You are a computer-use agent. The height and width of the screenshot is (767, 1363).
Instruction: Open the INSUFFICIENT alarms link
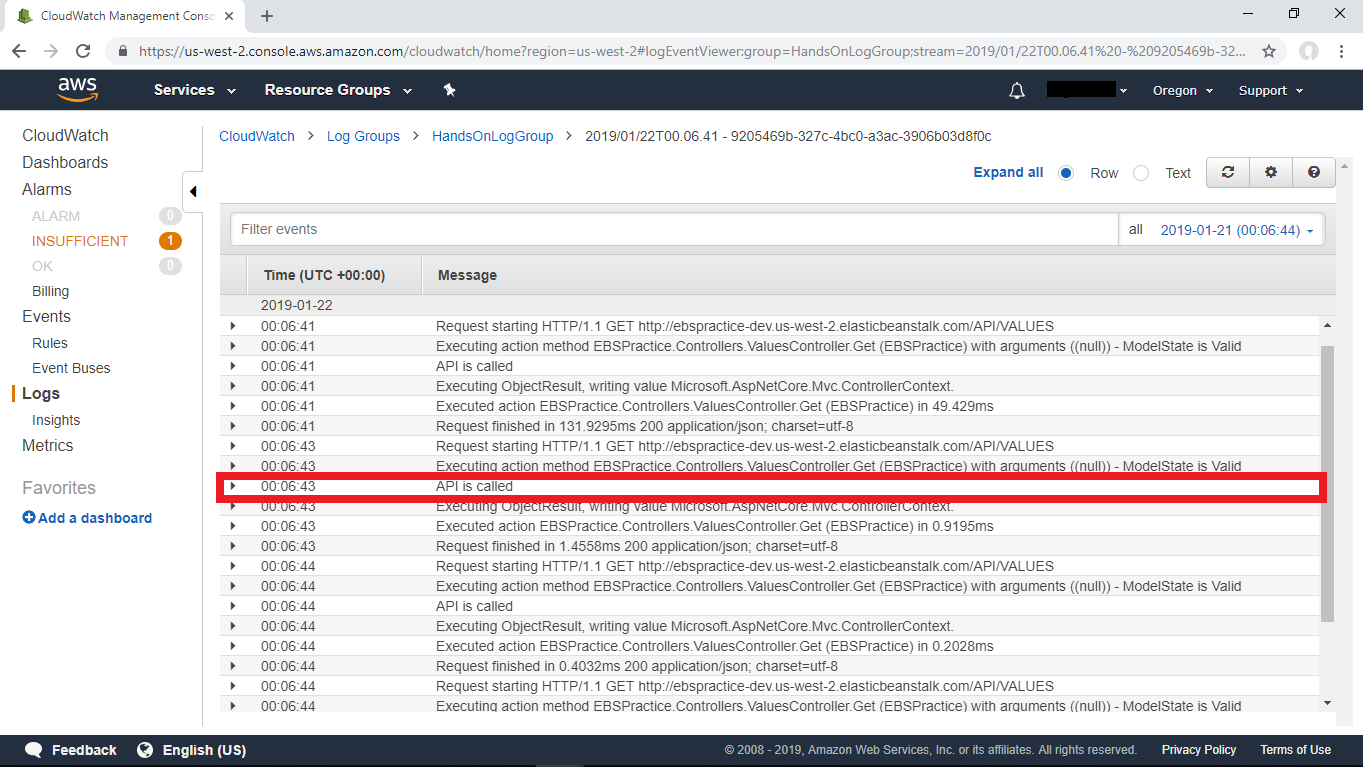click(x=79, y=240)
